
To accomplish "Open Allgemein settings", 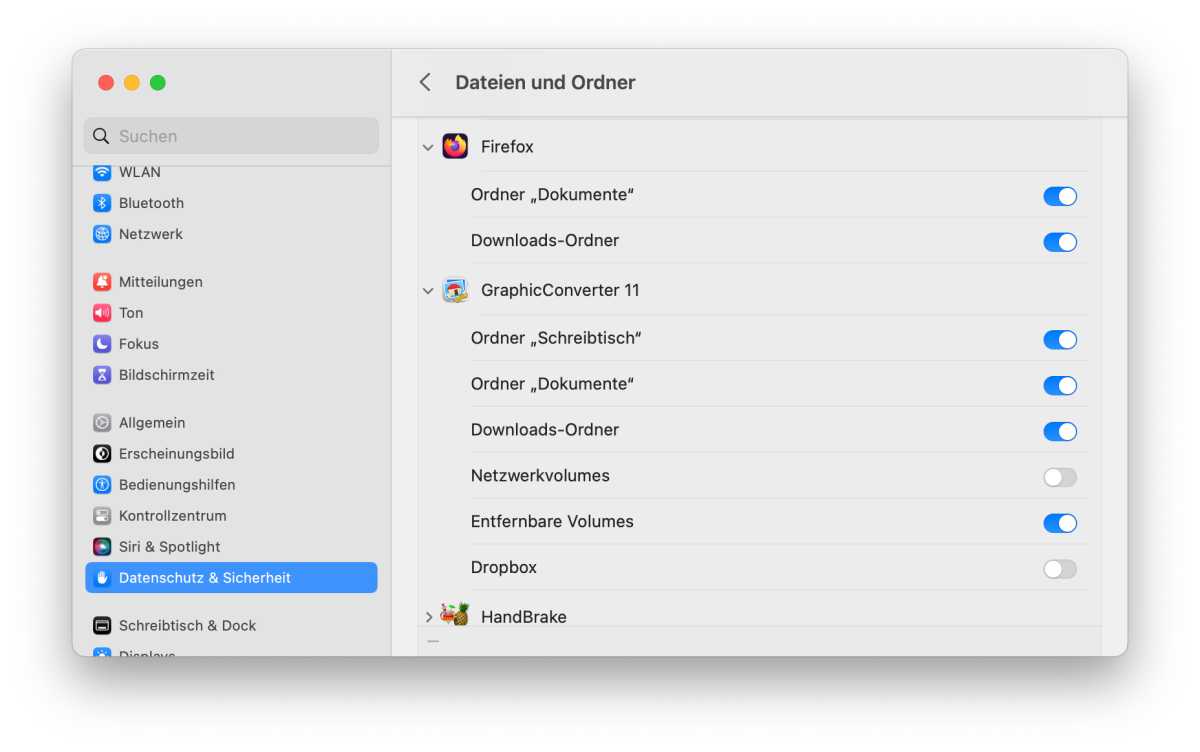I will [231, 423].
